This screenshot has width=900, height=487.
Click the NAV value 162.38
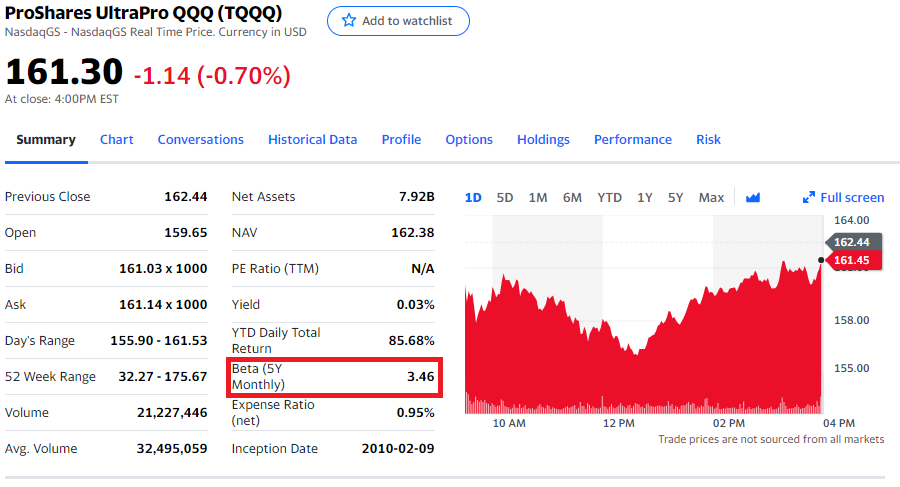pyautogui.click(x=413, y=233)
